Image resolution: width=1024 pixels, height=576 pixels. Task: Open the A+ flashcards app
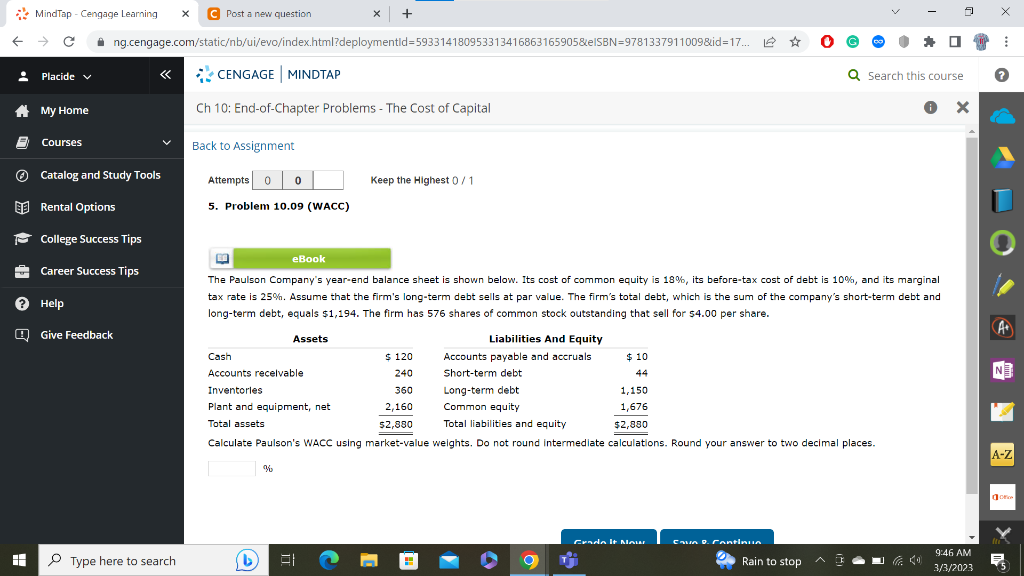(x=1002, y=327)
